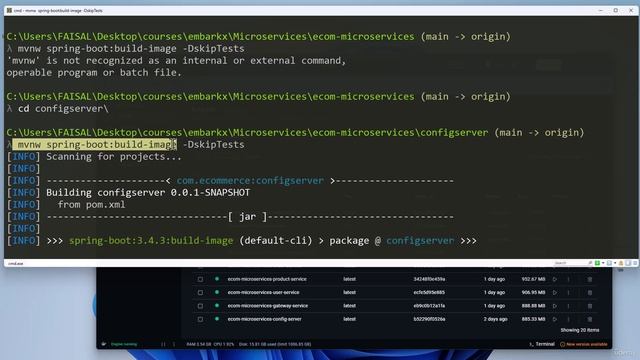
Task: Open more-actions menu for user-service row
Action: coord(568,293)
